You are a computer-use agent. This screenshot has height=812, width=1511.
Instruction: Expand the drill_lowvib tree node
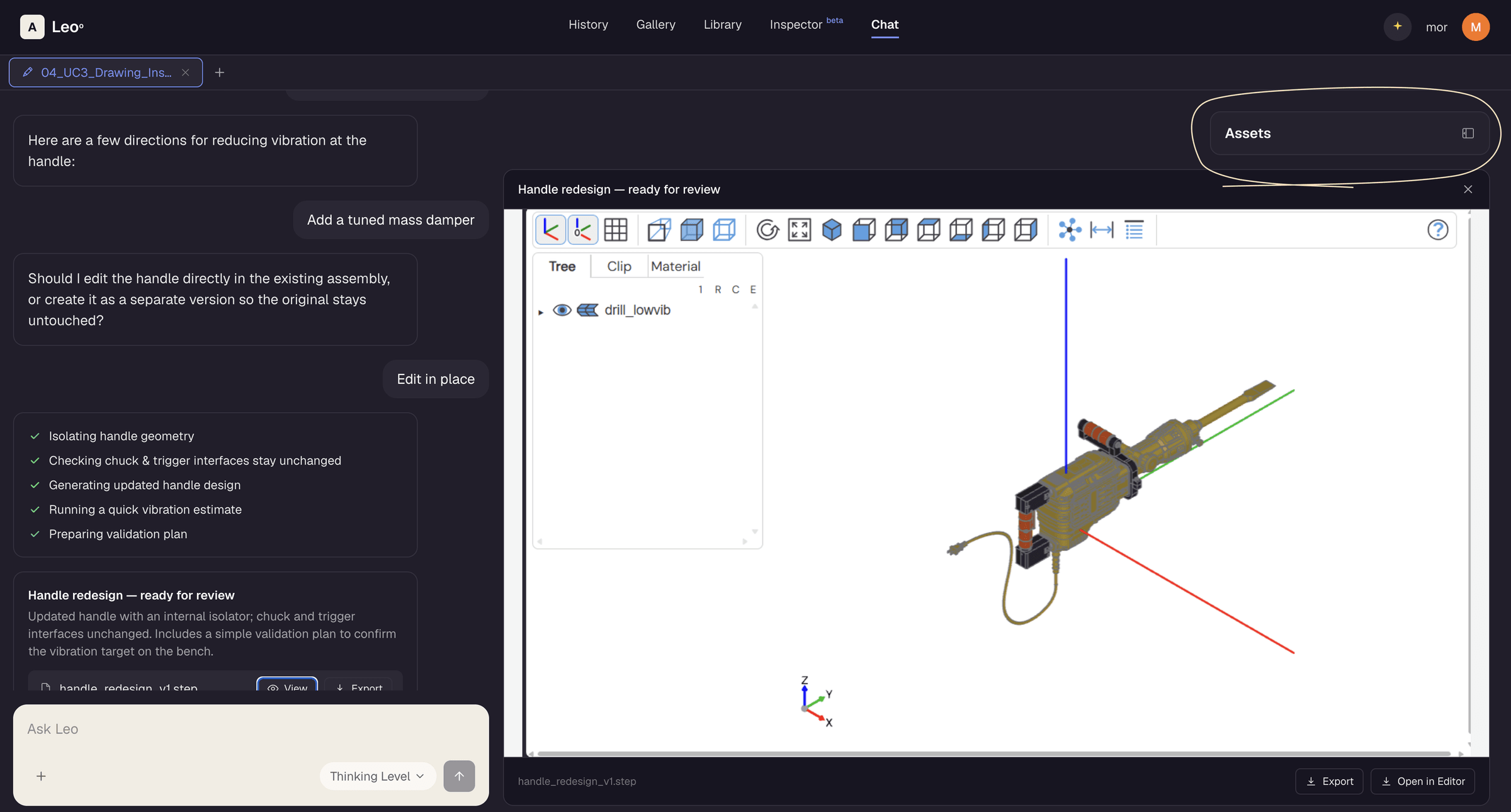(541, 312)
